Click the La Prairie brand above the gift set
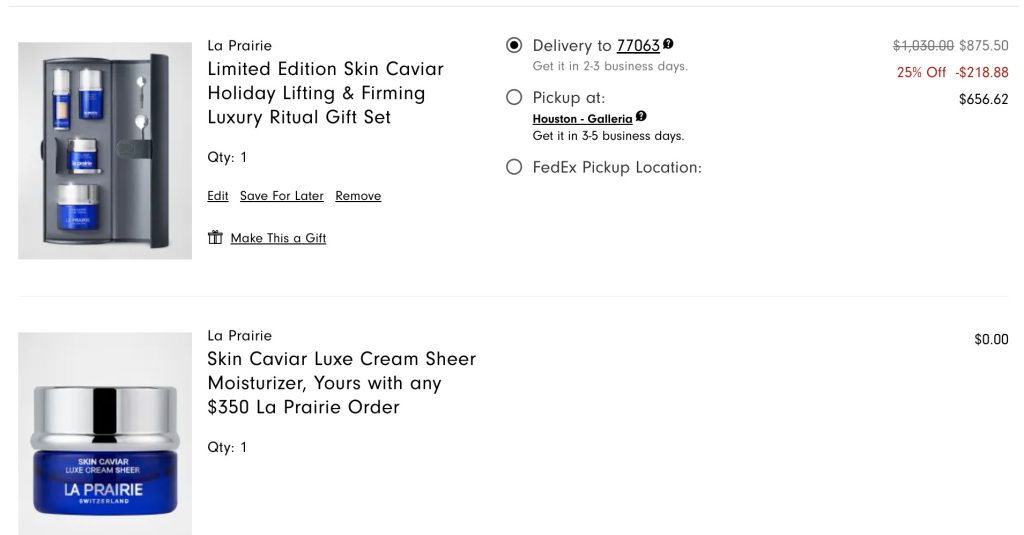Screen dimensions: 1024x535 tap(239, 46)
